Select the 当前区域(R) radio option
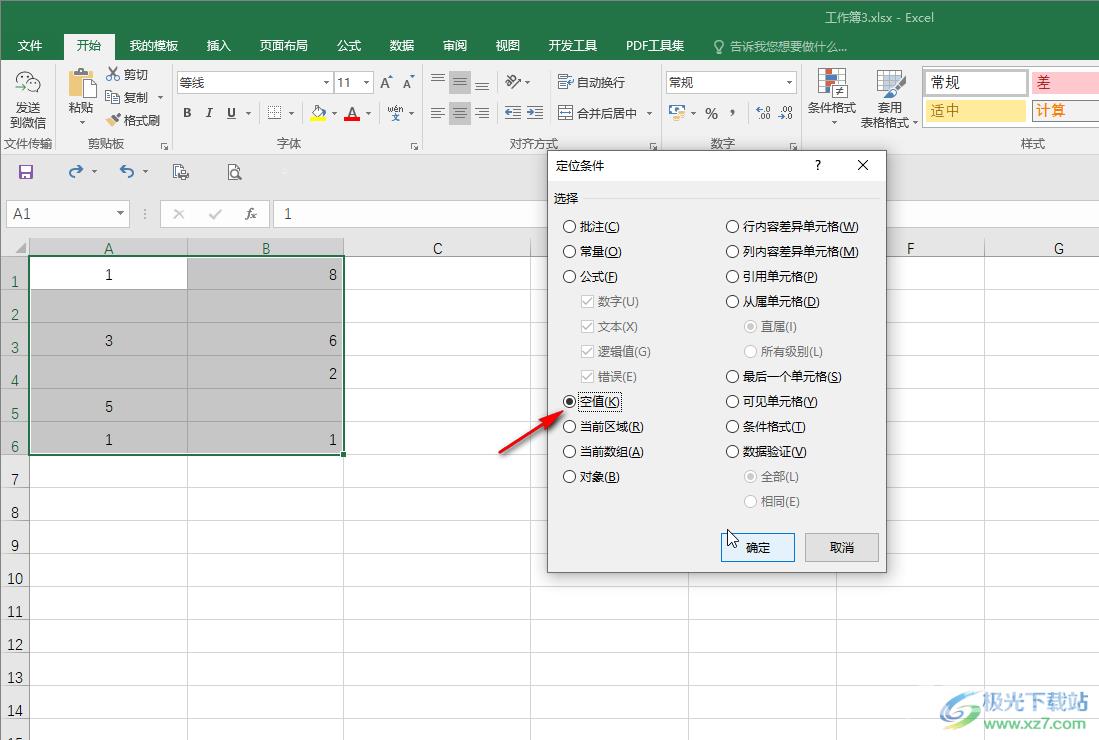Screen dimensions: 1099x740 click(603, 427)
